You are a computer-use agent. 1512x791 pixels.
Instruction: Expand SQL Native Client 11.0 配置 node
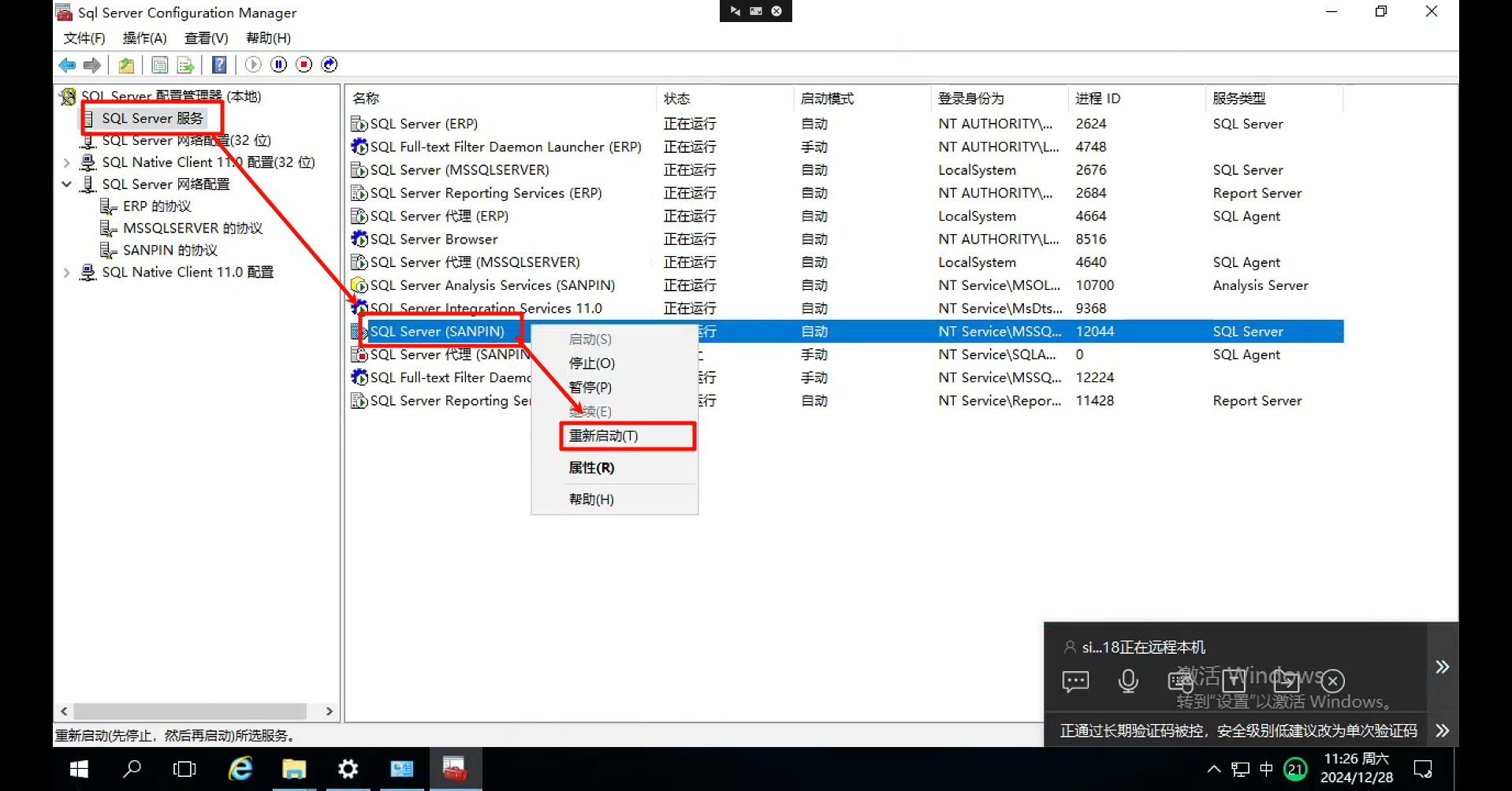point(67,273)
